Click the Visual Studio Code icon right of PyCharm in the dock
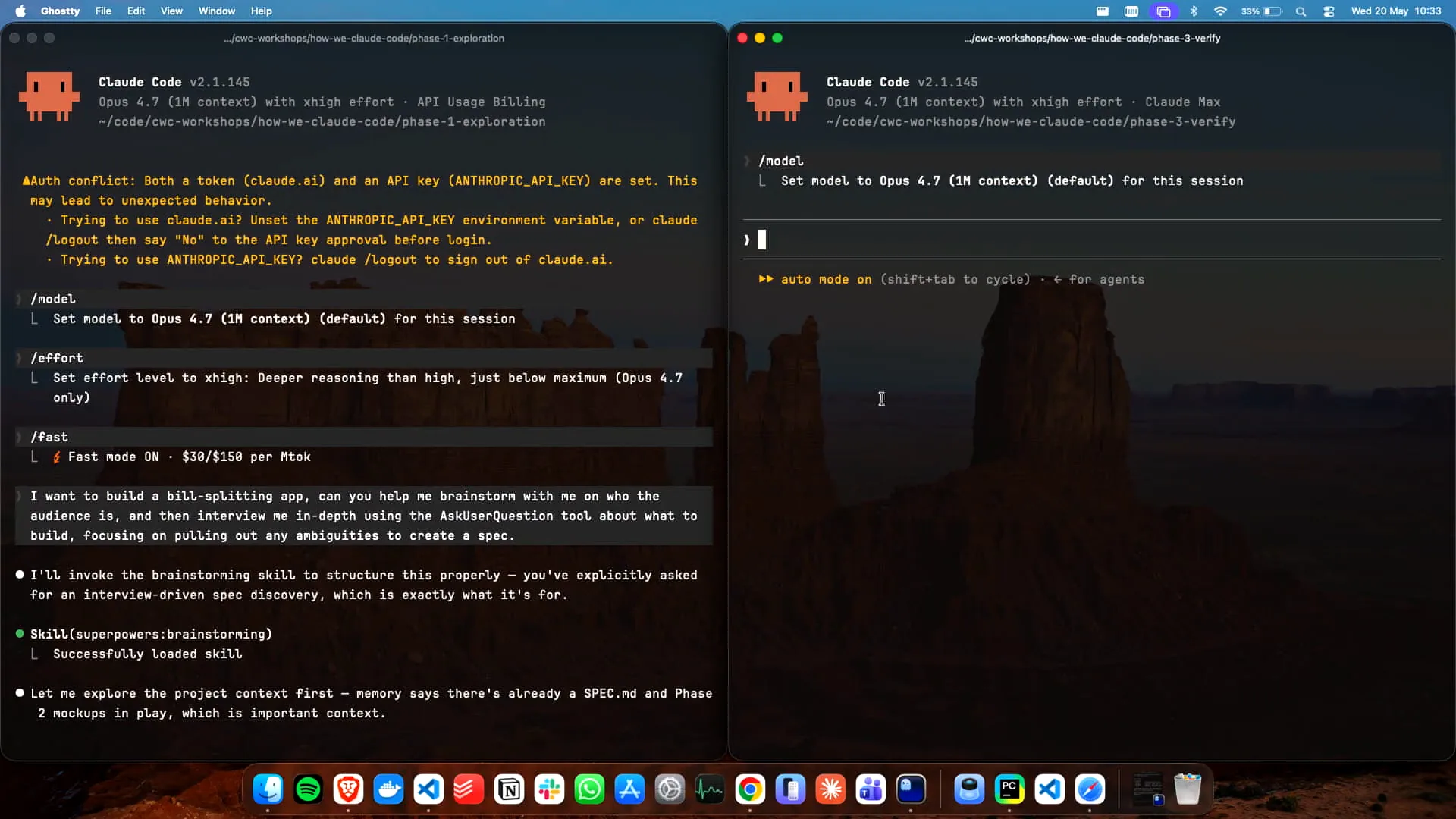 [x=1050, y=789]
